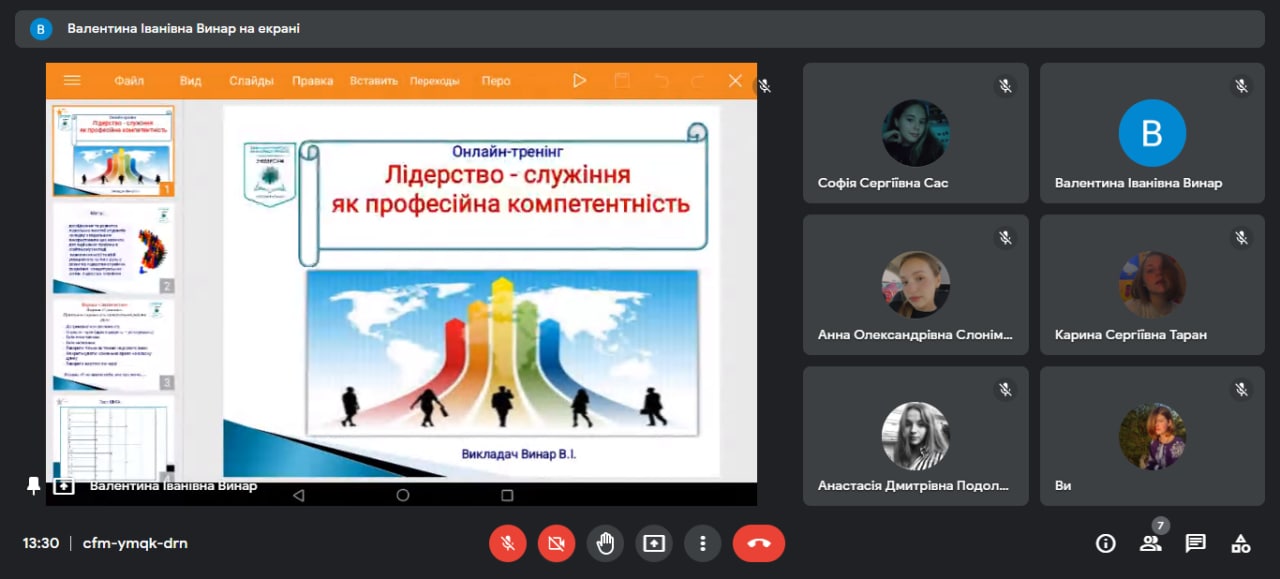Click the Переходы menu item
This screenshot has width=1280, height=579.
(x=434, y=81)
